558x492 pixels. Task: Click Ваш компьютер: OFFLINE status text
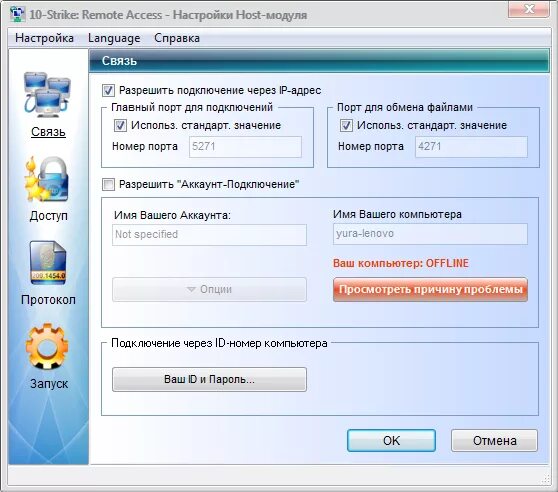[401, 263]
